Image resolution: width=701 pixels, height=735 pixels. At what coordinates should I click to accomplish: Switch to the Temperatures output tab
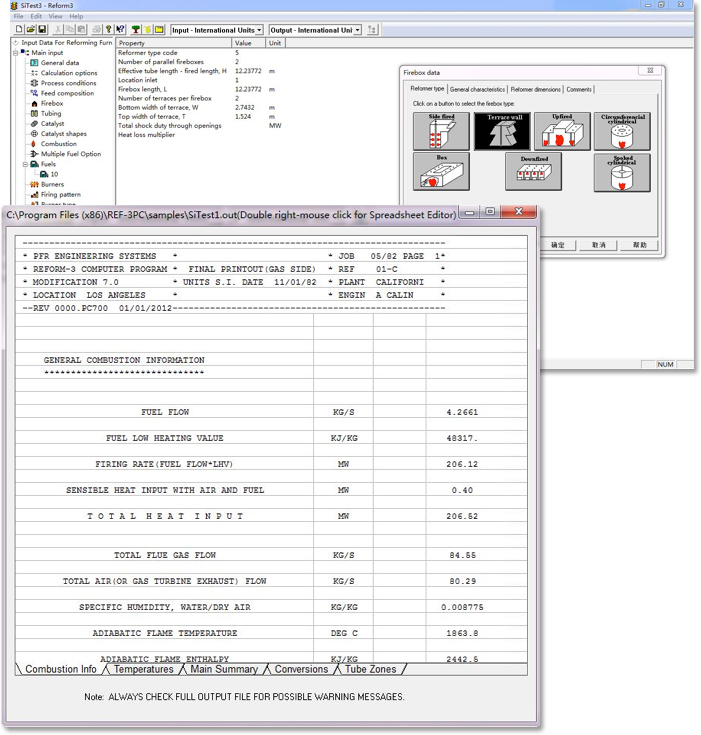[x=143, y=669]
